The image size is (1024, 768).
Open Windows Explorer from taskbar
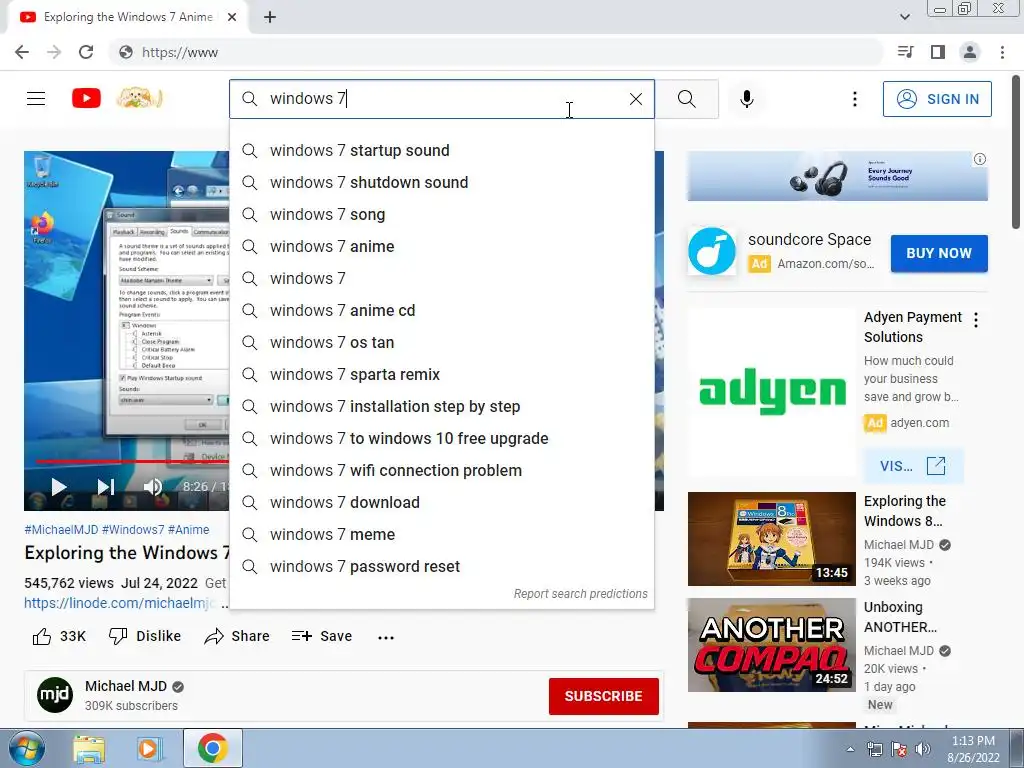pos(89,749)
